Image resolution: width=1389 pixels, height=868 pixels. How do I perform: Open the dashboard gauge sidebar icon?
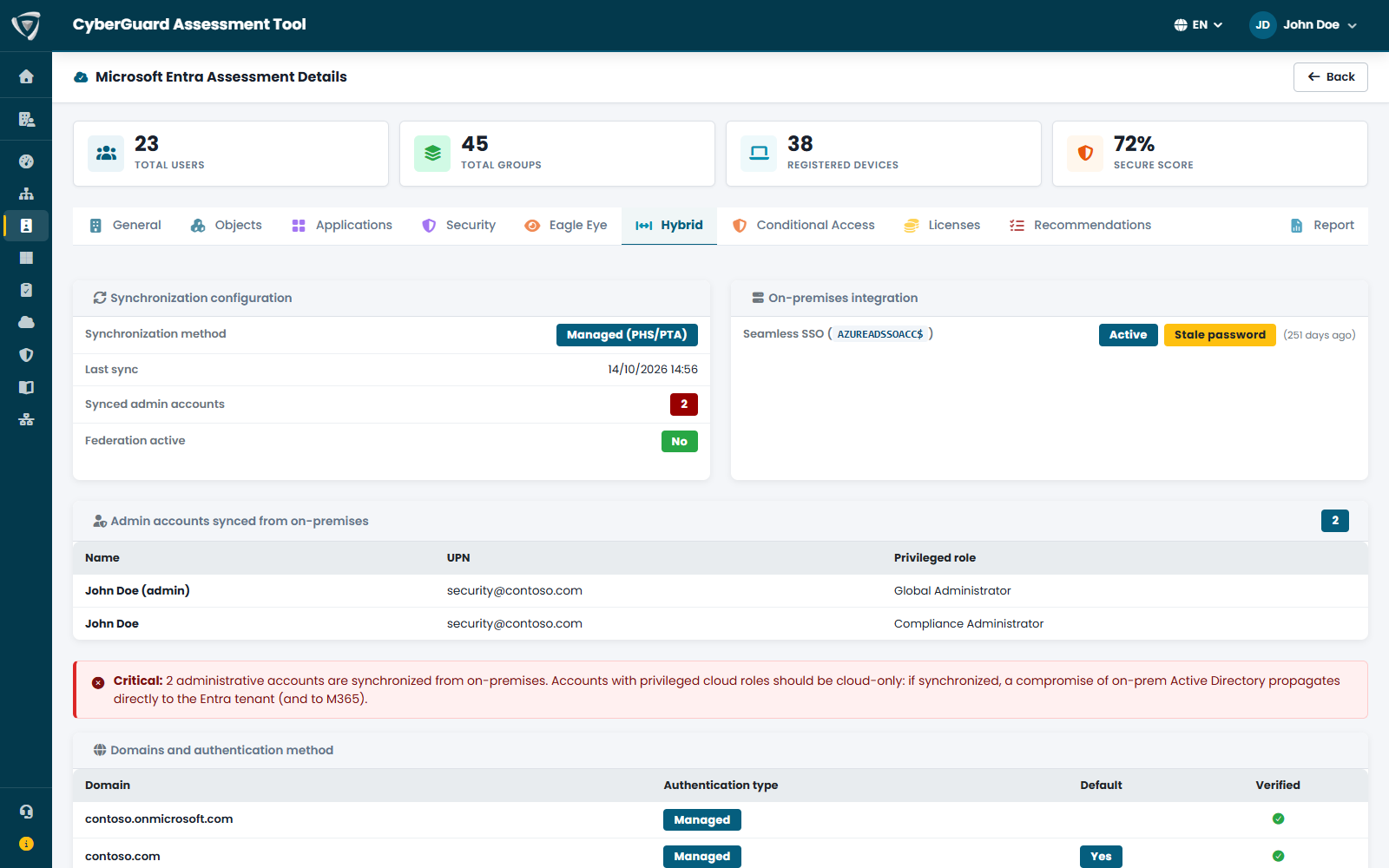click(26, 161)
